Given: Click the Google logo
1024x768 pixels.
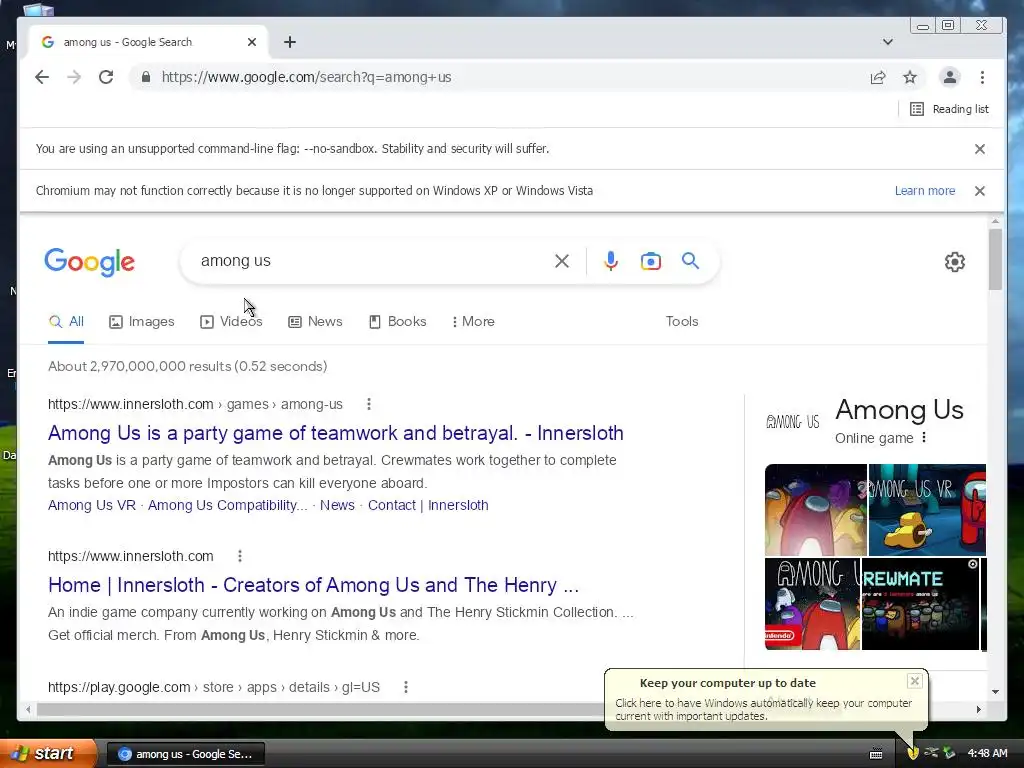Looking at the screenshot, I should [x=89, y=262].
